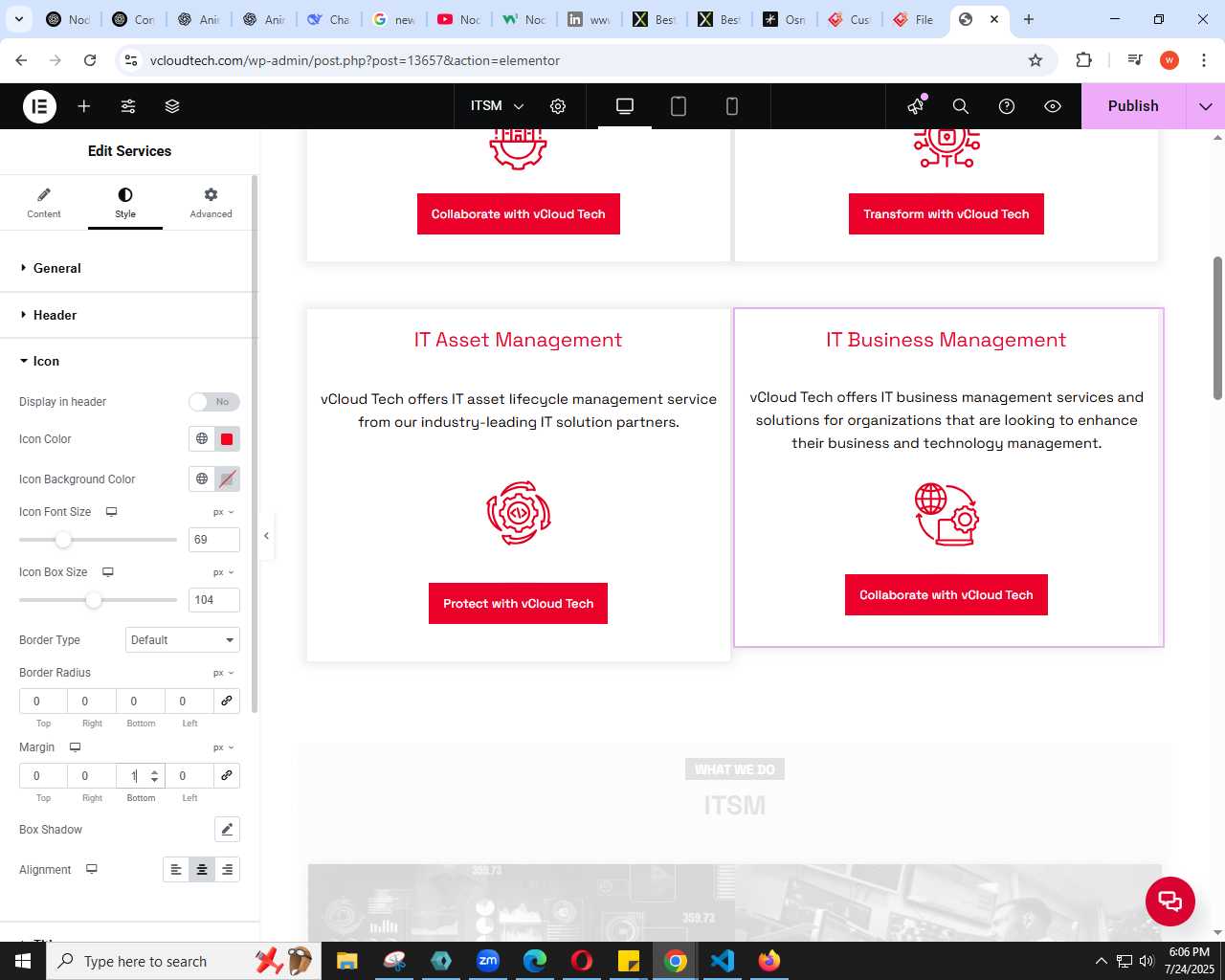Switch to desktop responsive view

click(x=625, y=106)
